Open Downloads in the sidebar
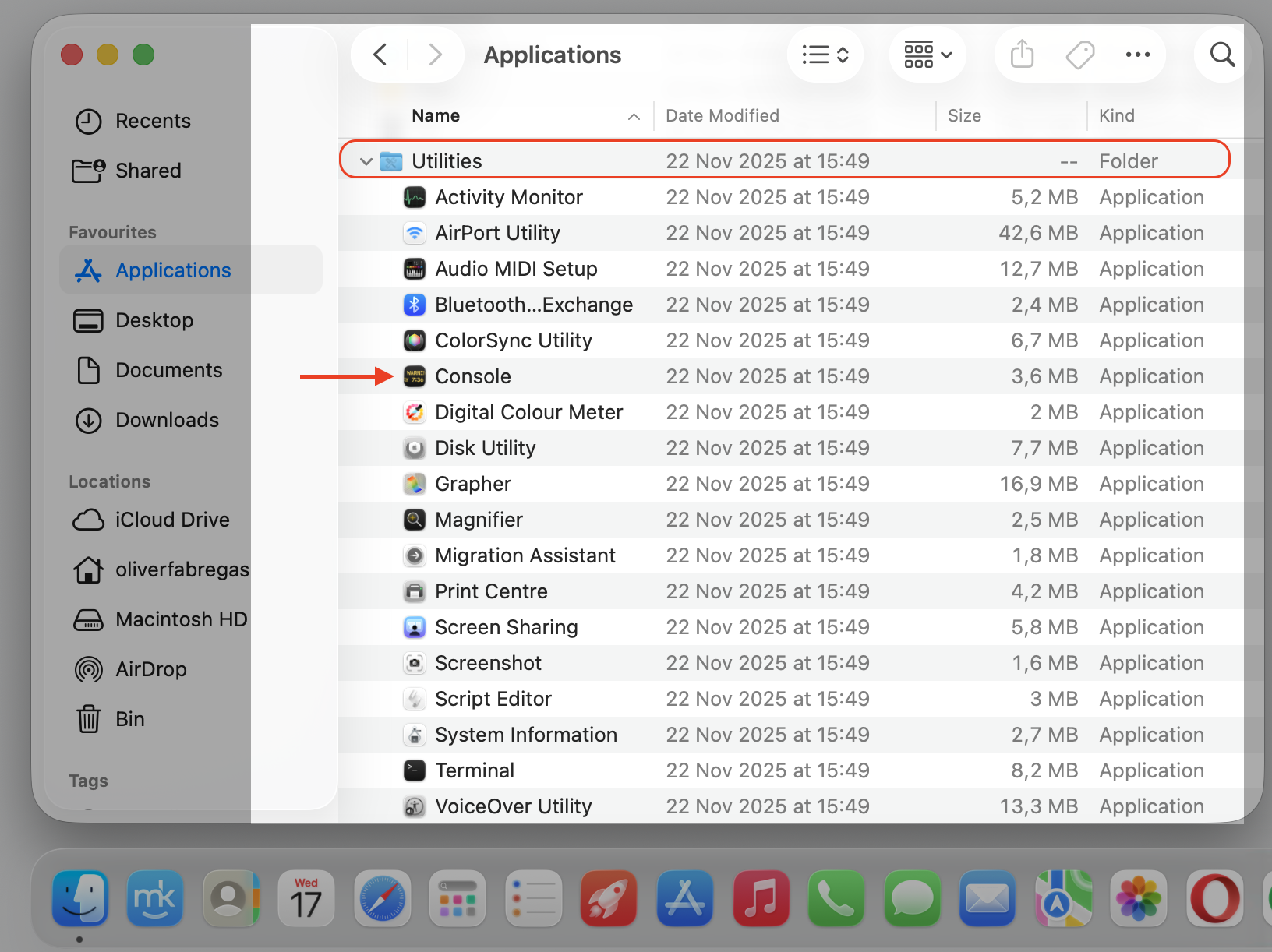The width and height of the screenshot is (1272, 952). (191, 420)
